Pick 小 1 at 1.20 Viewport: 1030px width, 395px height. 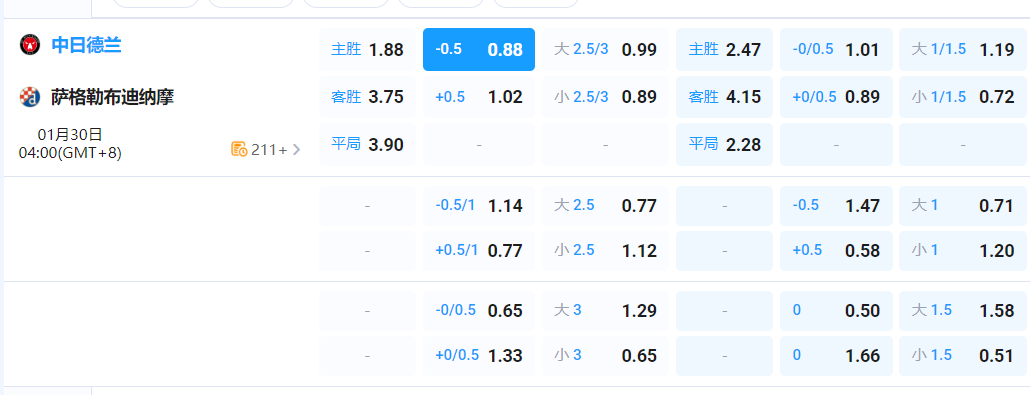tap(964, 250)
